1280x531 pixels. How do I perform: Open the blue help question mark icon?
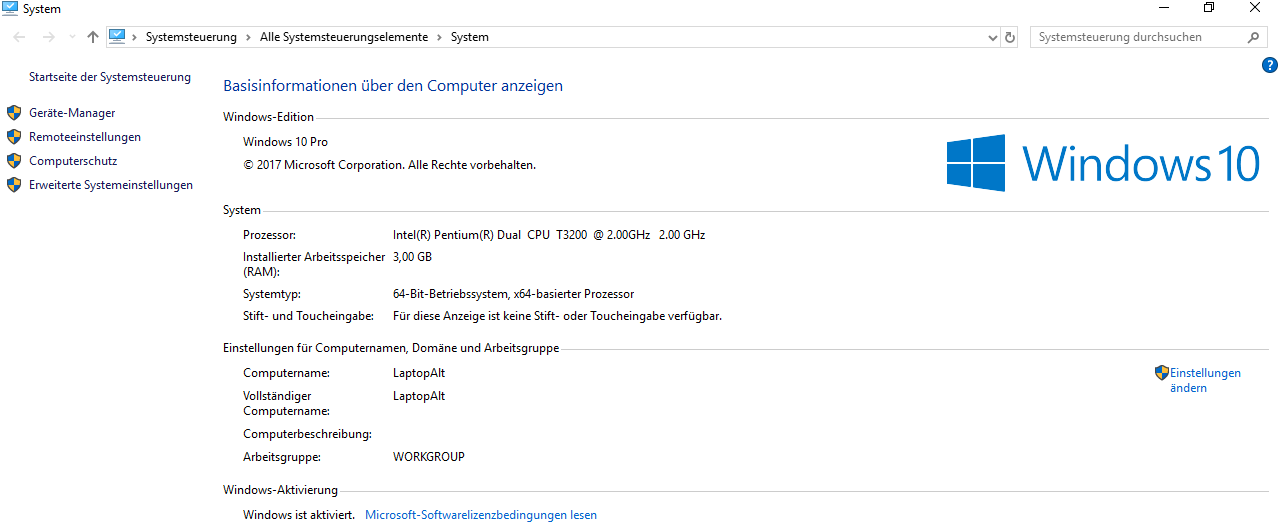1270,65
